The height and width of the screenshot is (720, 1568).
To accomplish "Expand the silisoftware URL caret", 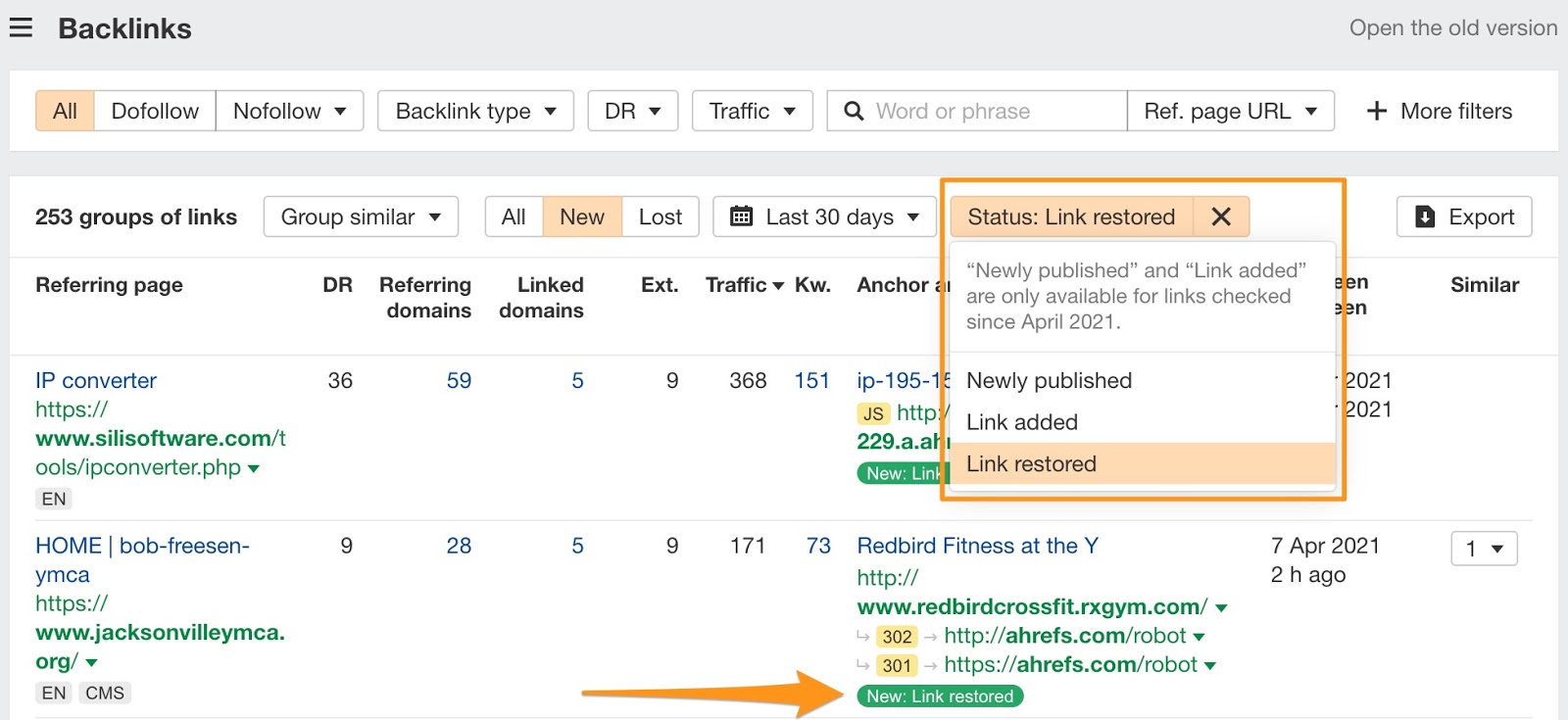I will click(254, 468).
